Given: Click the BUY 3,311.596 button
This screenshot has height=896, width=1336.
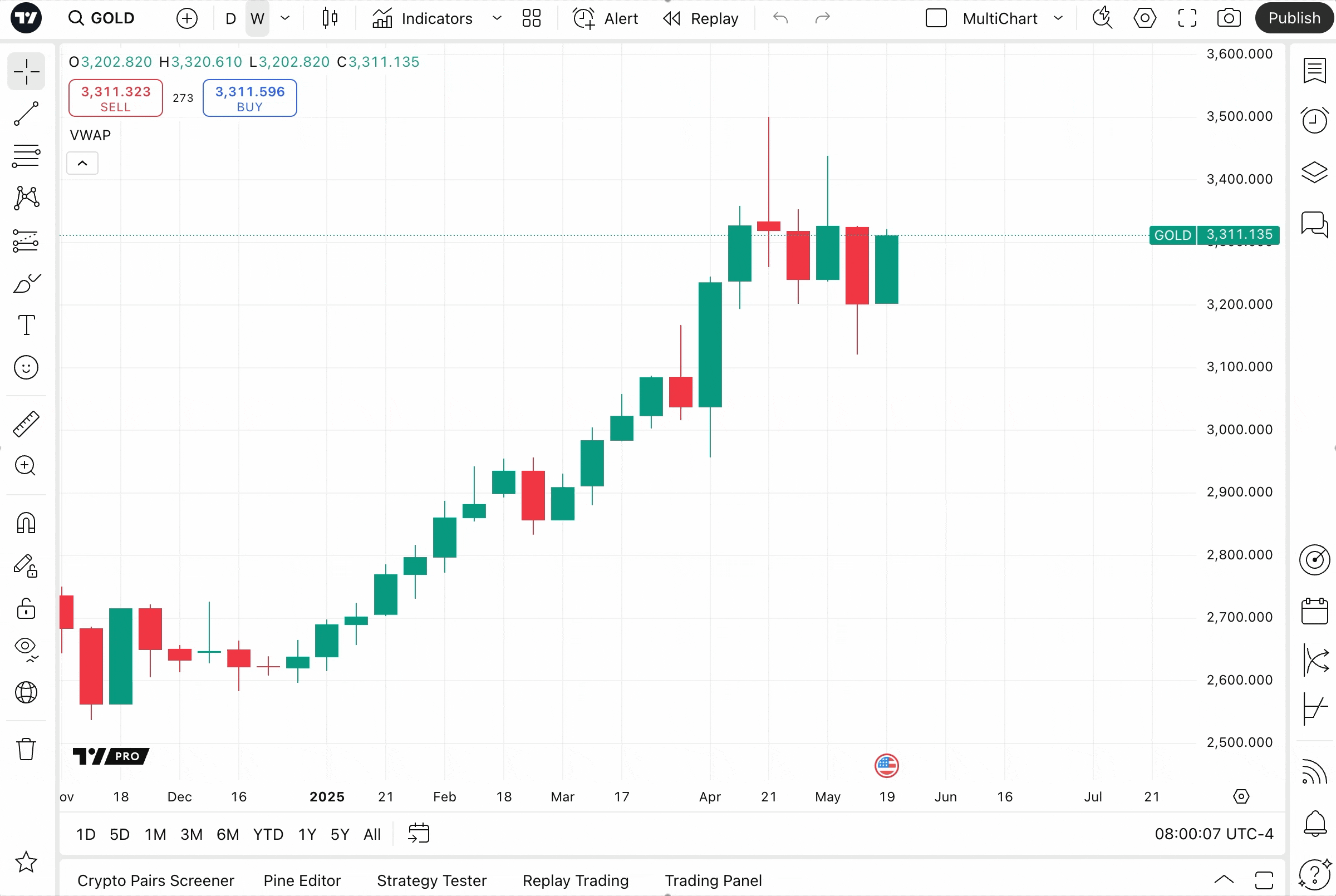Looking at the screenshot, I should 249,98.
